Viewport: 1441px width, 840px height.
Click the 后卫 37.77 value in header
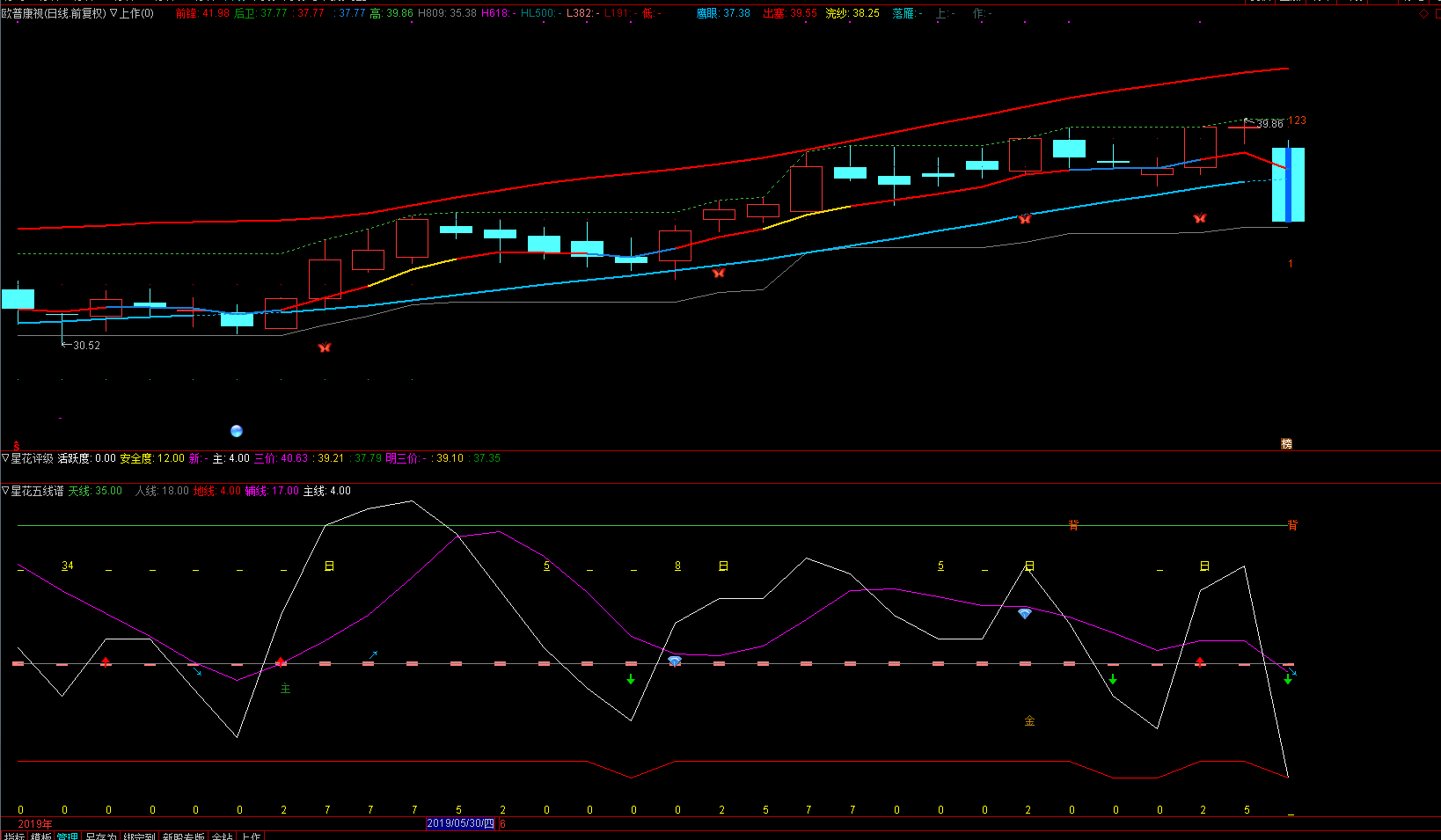(260, 13)
